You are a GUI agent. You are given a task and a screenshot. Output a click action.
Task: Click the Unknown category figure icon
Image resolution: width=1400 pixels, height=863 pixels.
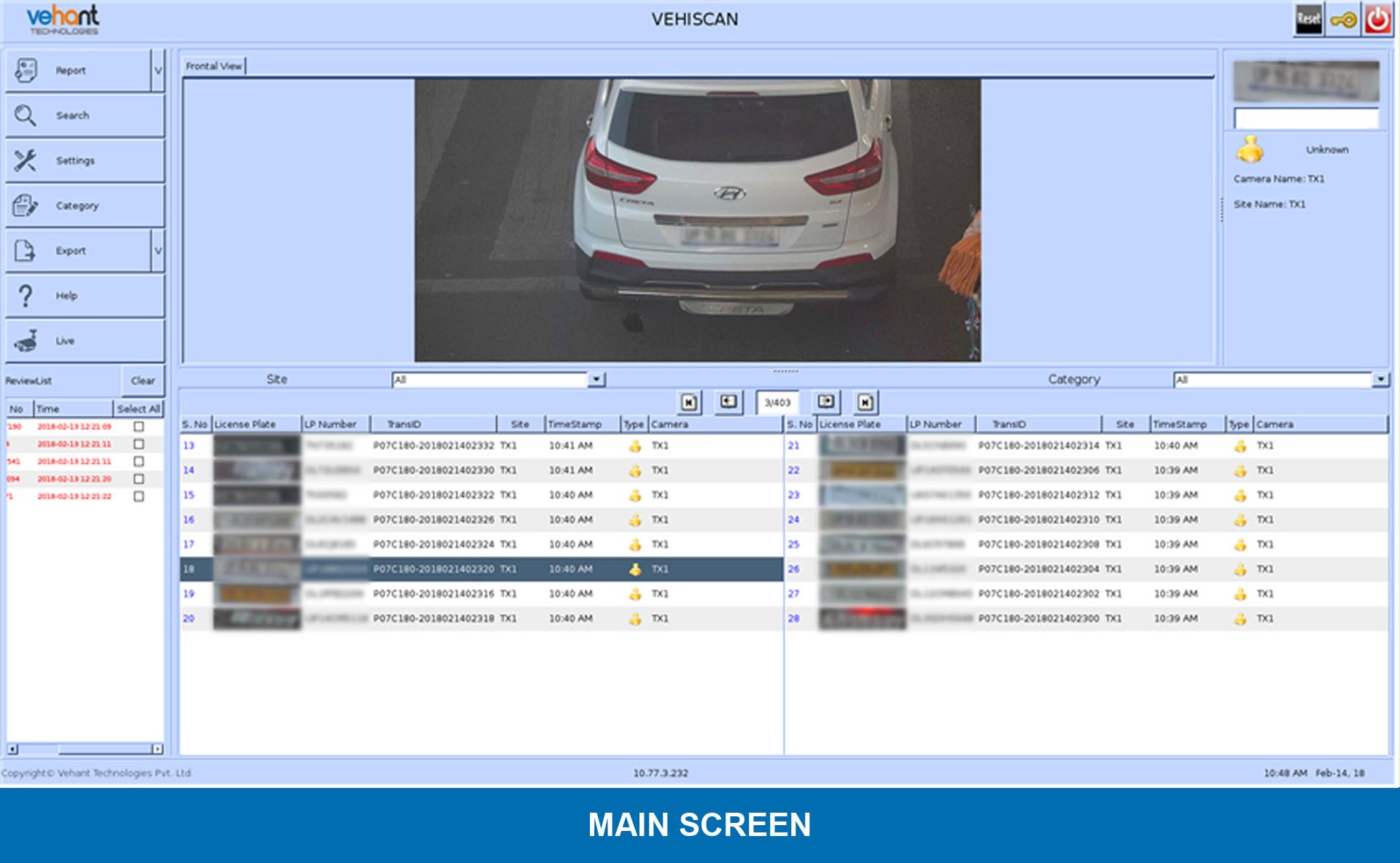point(1249,149)
